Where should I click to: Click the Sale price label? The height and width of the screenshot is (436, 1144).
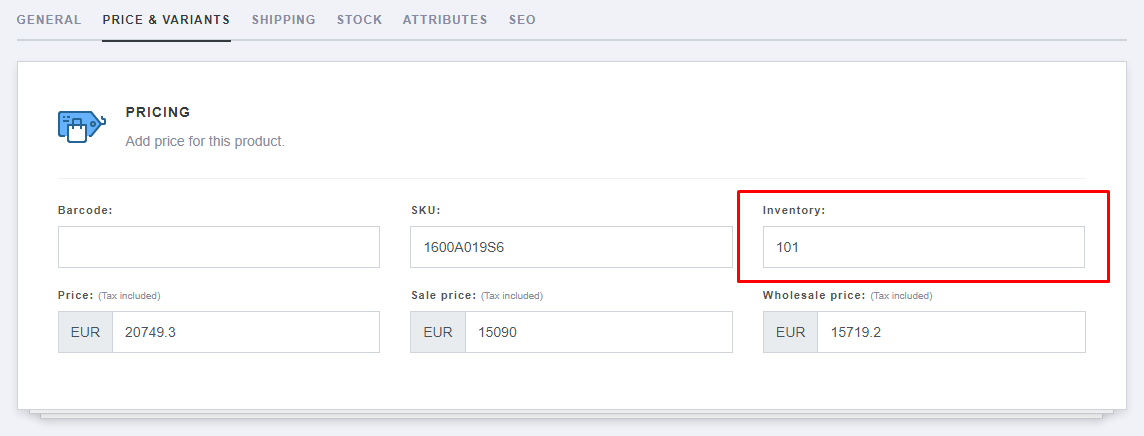[444, 295]
